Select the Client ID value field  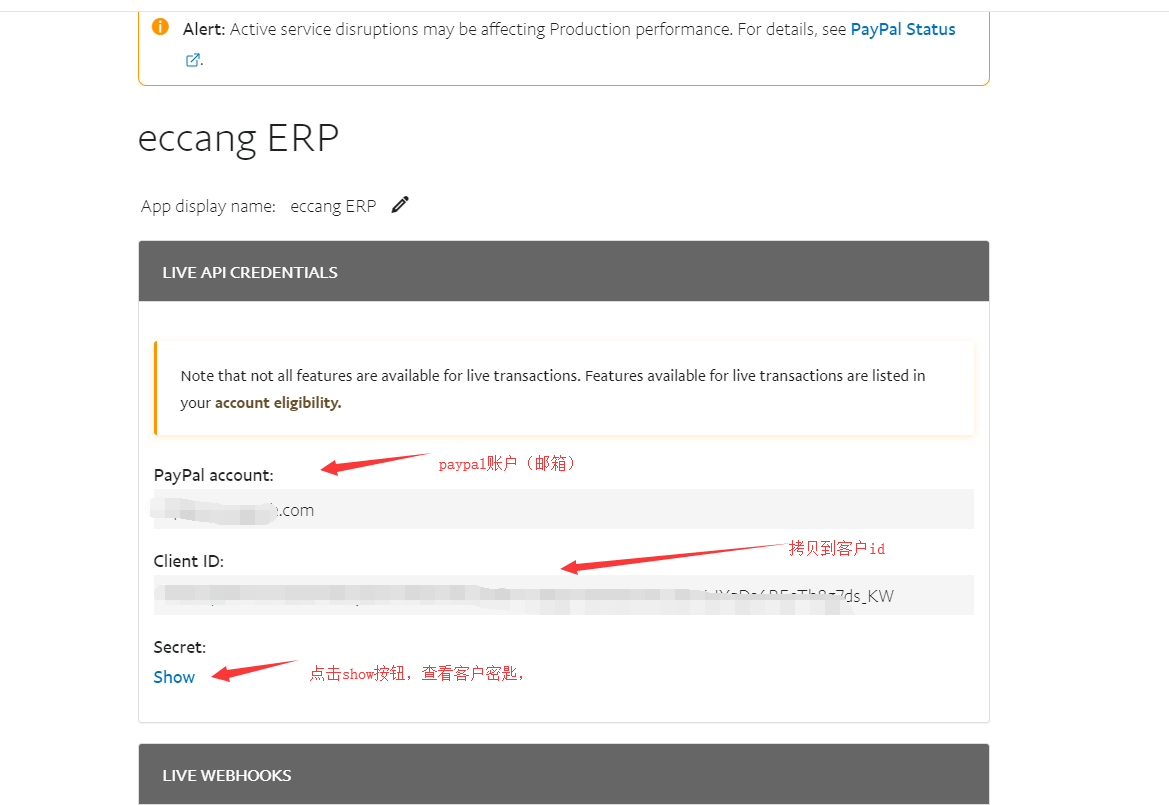(564, 595)
